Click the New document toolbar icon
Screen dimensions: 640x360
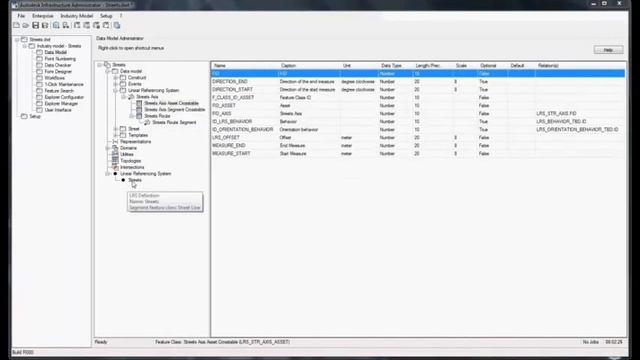click(16, 25)
